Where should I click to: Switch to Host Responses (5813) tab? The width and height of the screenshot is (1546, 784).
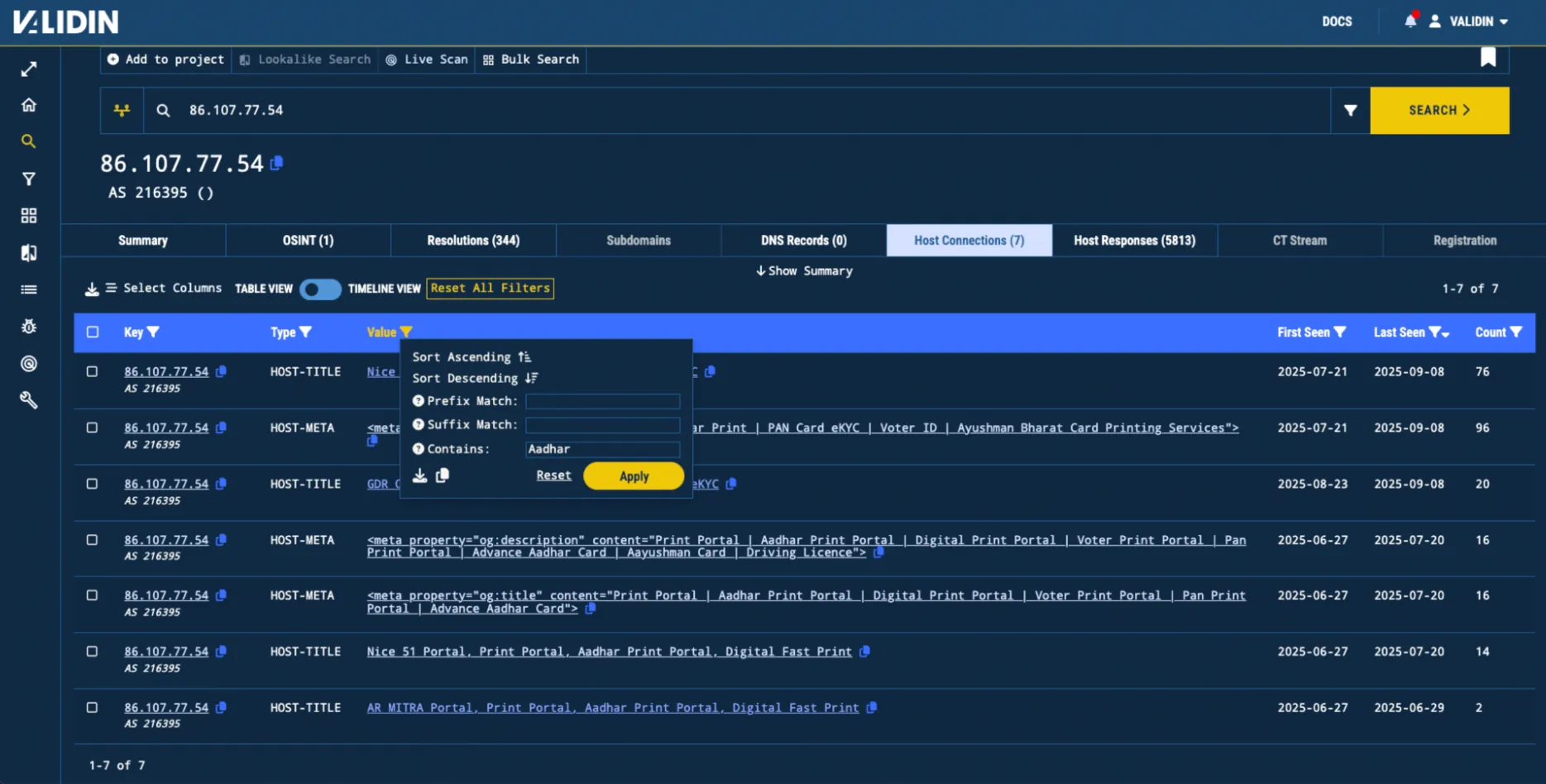tap(1135, 241)
